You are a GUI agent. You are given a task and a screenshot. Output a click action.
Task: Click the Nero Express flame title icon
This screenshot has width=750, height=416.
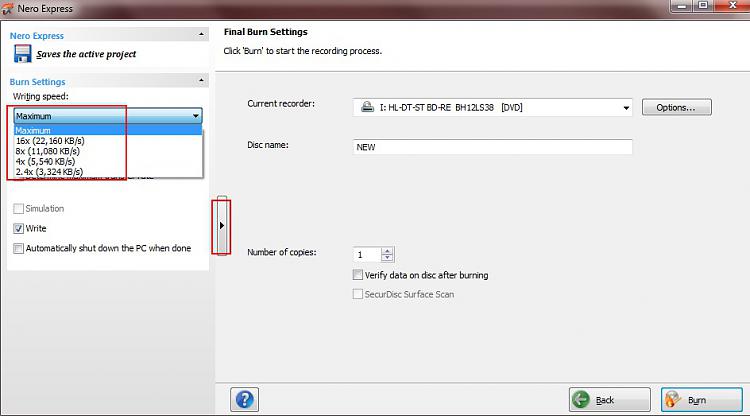[x=7, y=8]
